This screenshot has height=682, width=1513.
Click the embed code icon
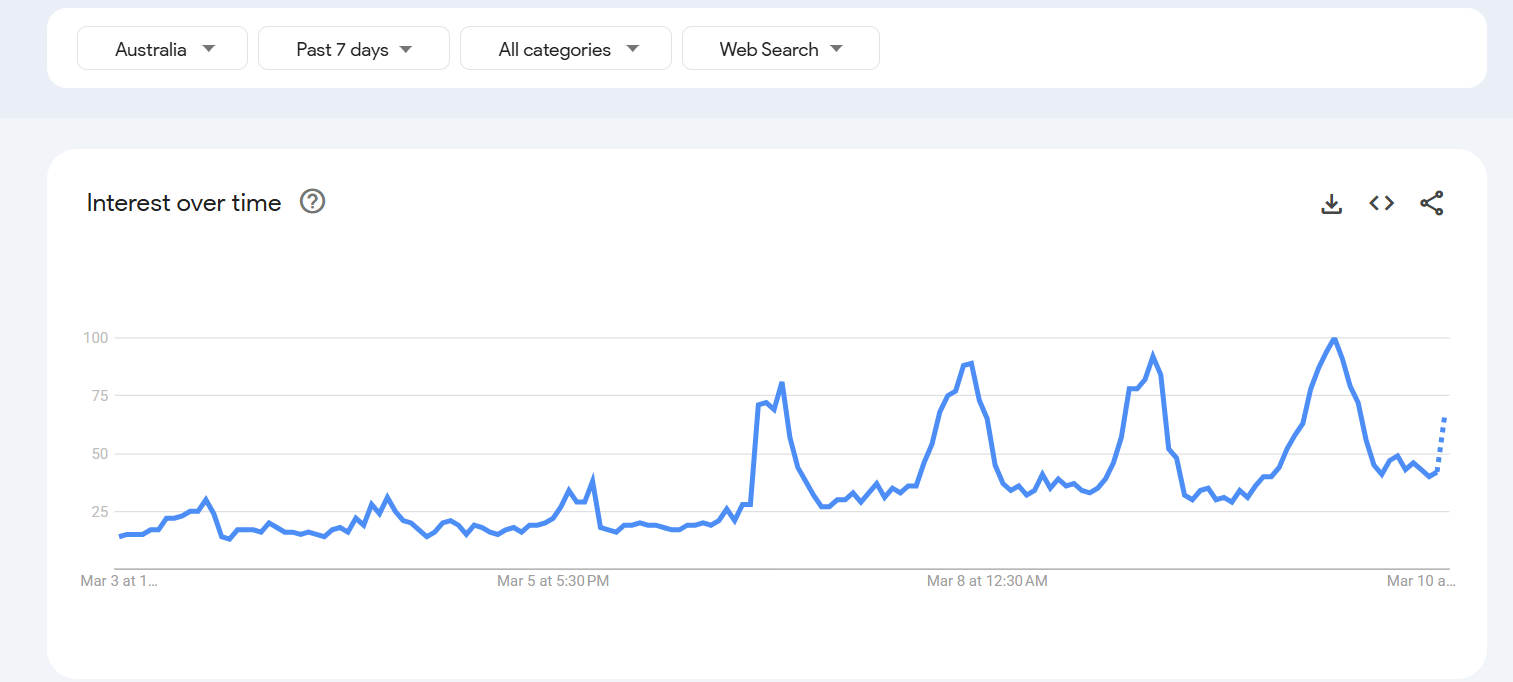click(x=1381, y=204)
